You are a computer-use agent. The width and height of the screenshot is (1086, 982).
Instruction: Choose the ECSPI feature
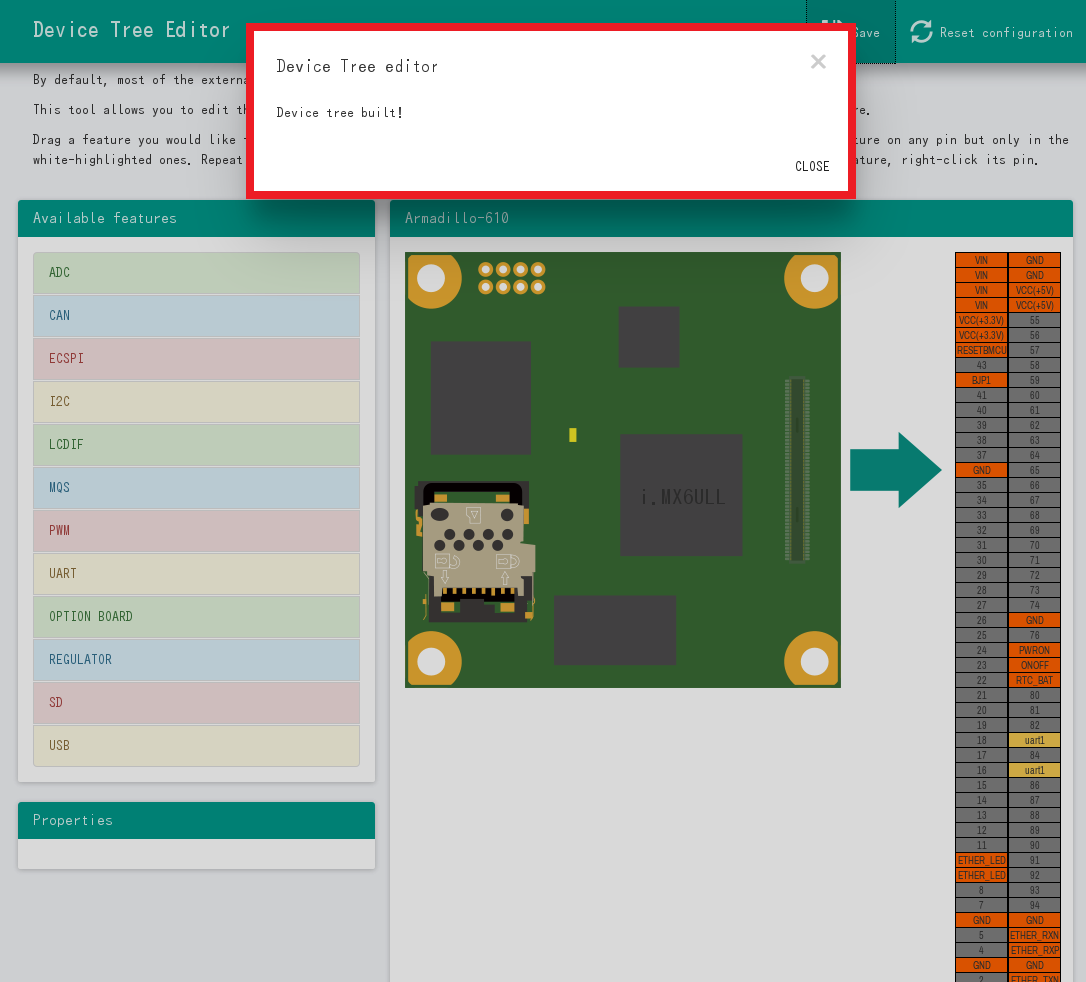click(x=196, y=359)
